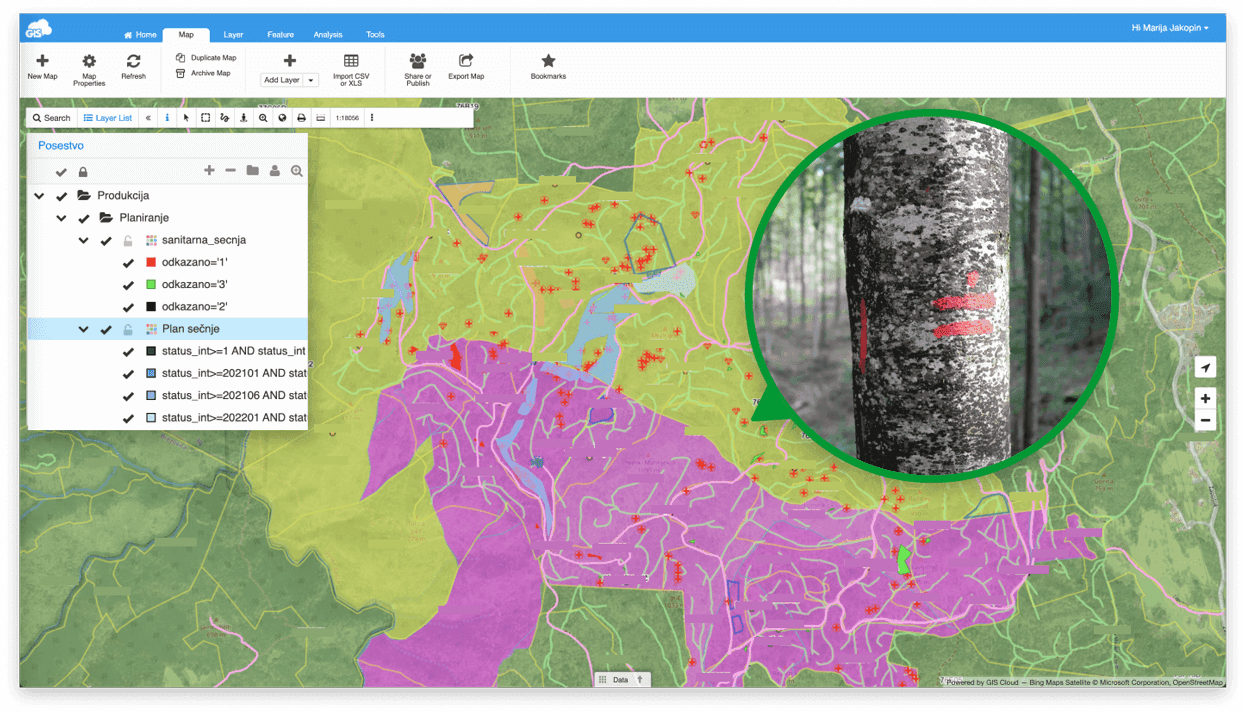Click the Export Map icon
The width and height of the screenshot is (1245, 713).
pyautogui.click(x=466, y=62)
